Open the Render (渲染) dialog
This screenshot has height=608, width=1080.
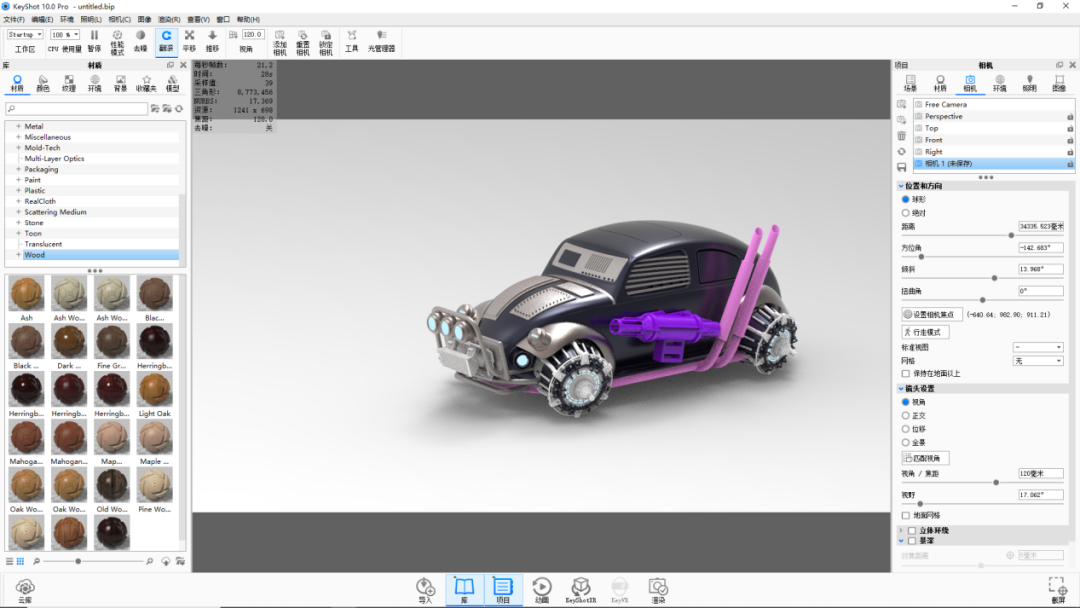point(658,591)
